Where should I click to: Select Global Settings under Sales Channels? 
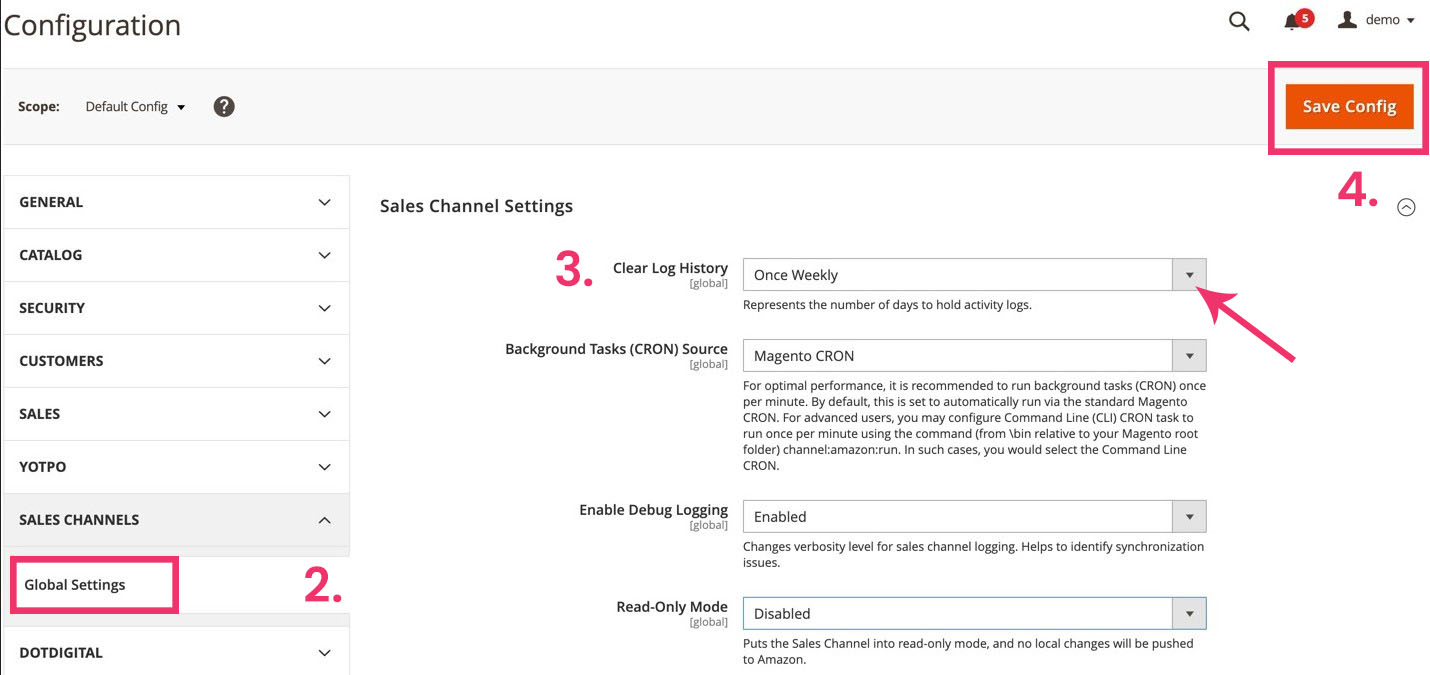point(75,585)
